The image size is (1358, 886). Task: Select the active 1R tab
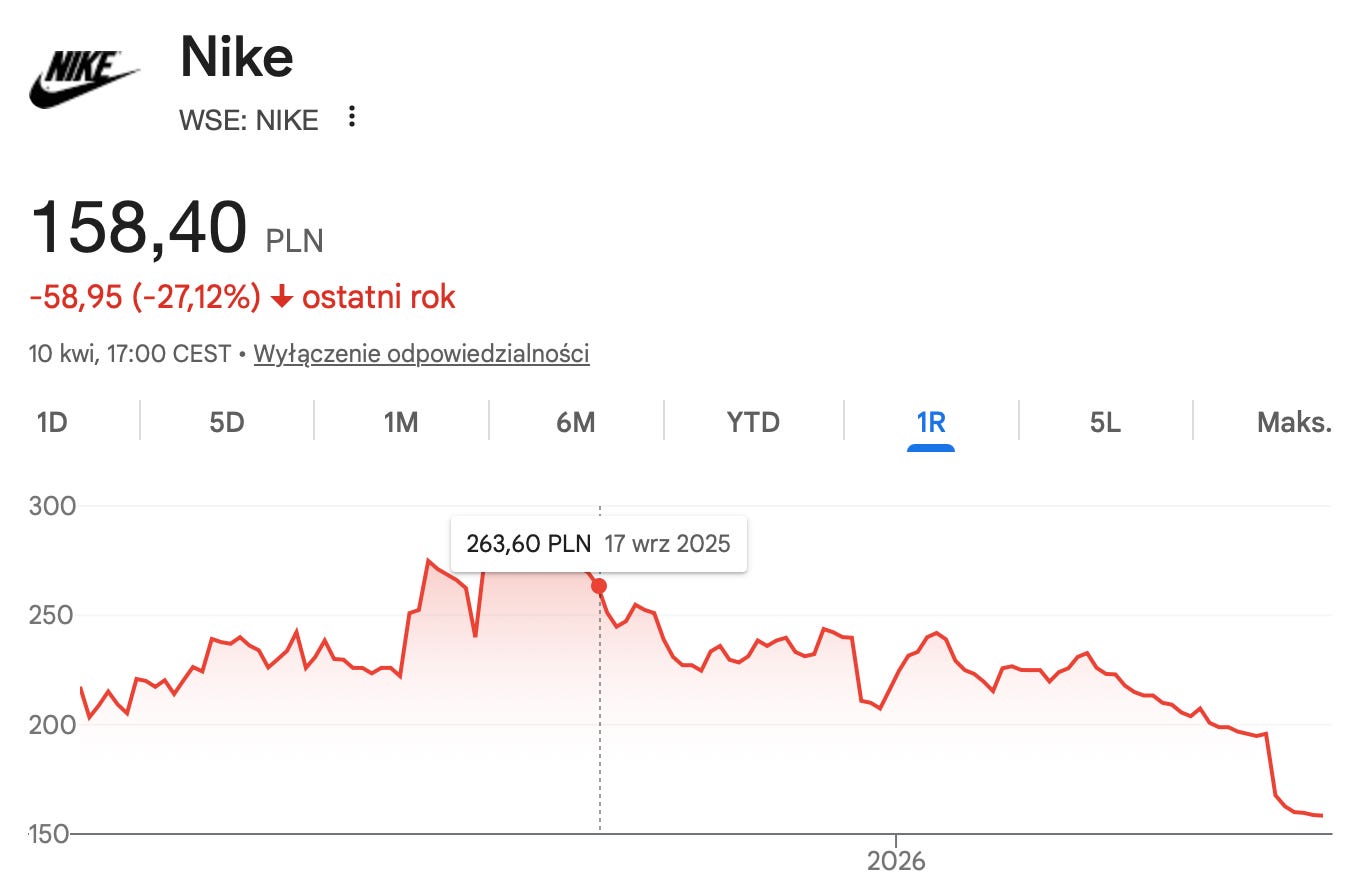[x=931, y=422]
